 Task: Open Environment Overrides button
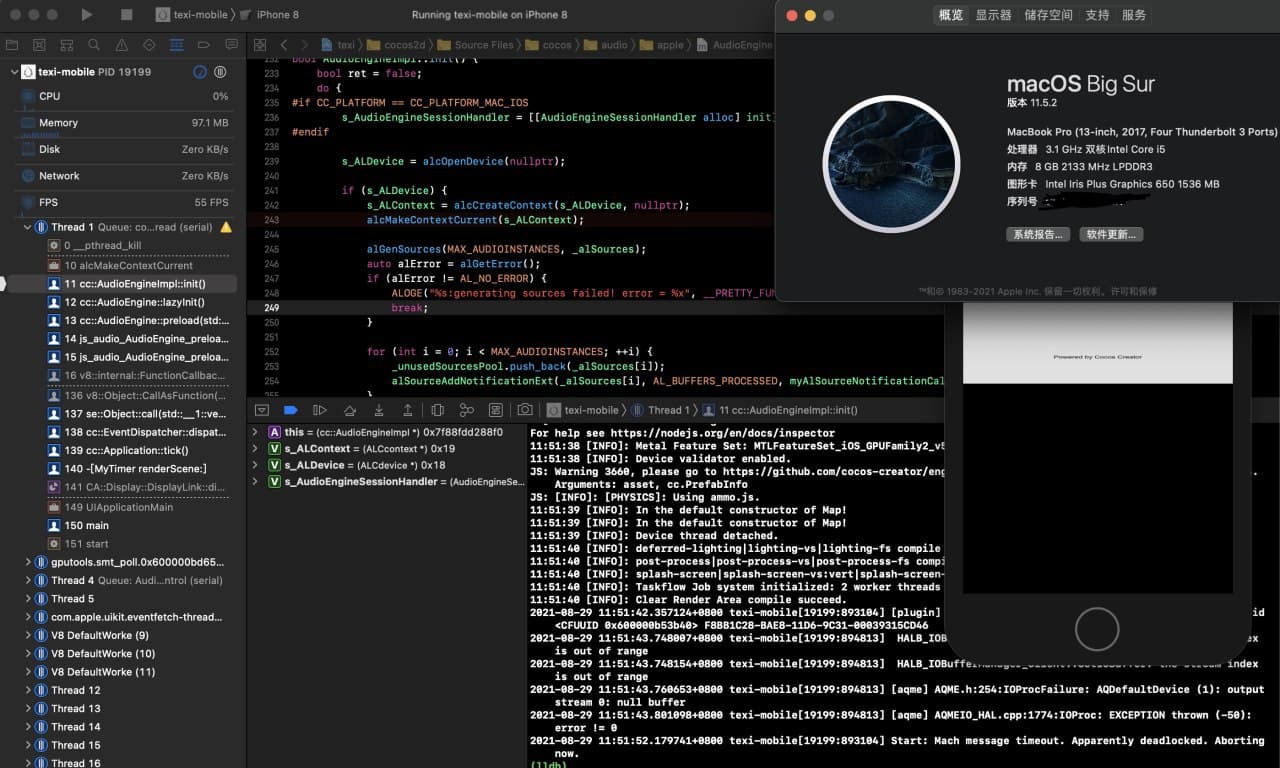tap(496, 410)
